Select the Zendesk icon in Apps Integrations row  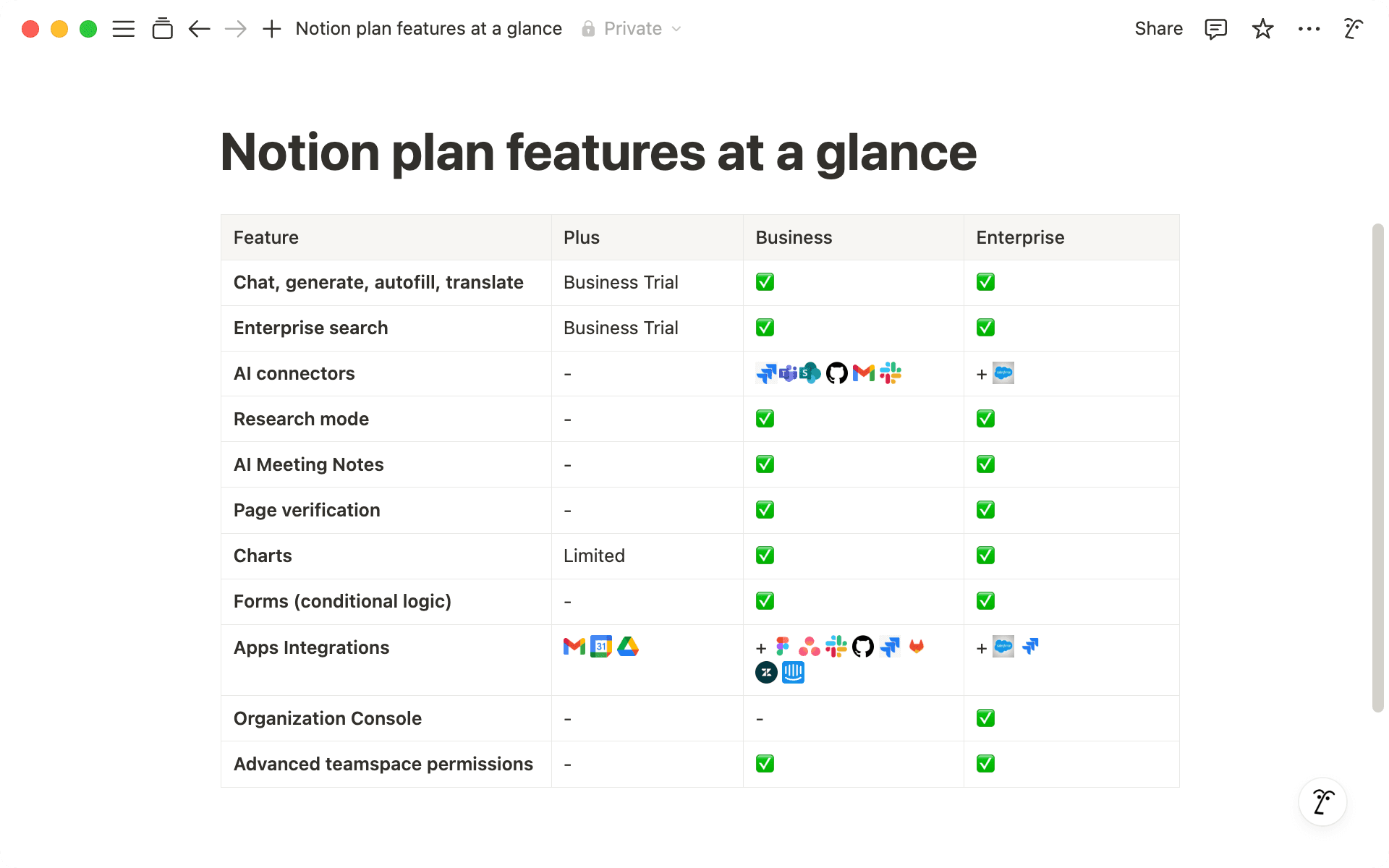pos(767,672)
